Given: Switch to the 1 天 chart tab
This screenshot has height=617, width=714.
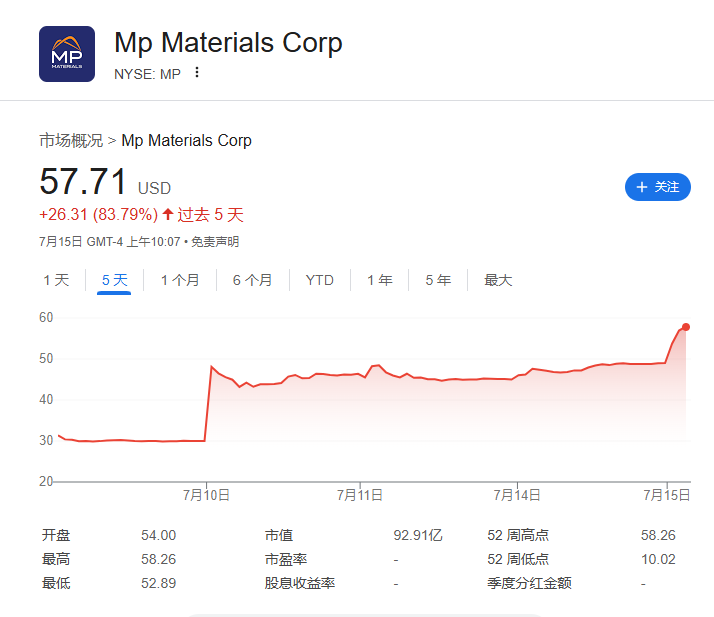Looking at the screenshot, I should tap(56, 280).
